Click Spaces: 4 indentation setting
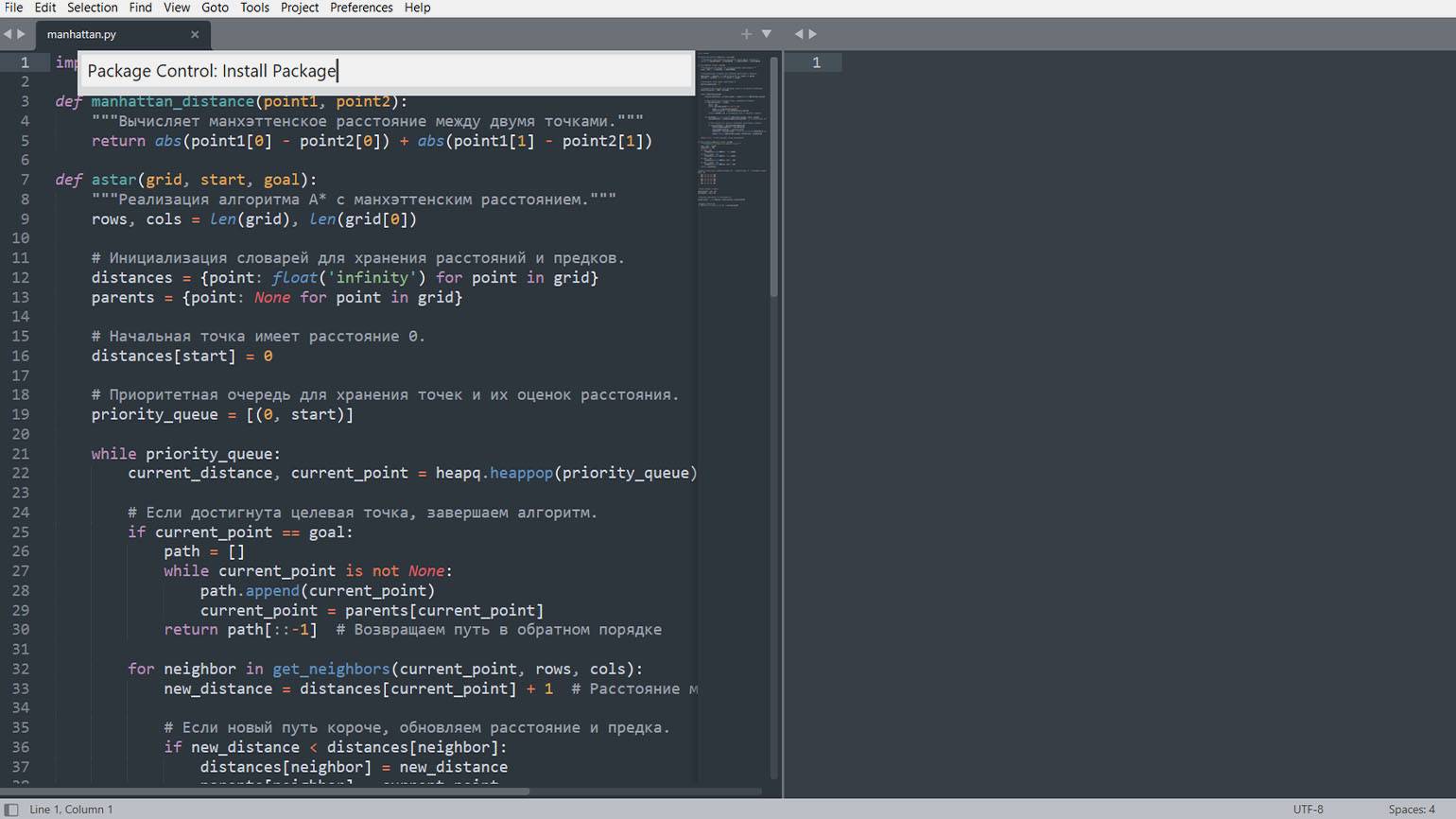1456x819 pixels. (1412, 810)
